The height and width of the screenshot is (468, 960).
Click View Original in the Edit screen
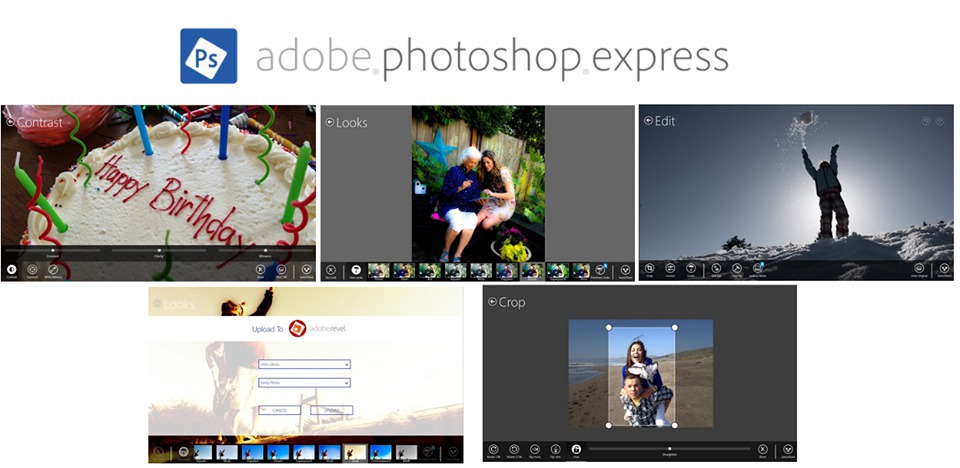[919, 268]
